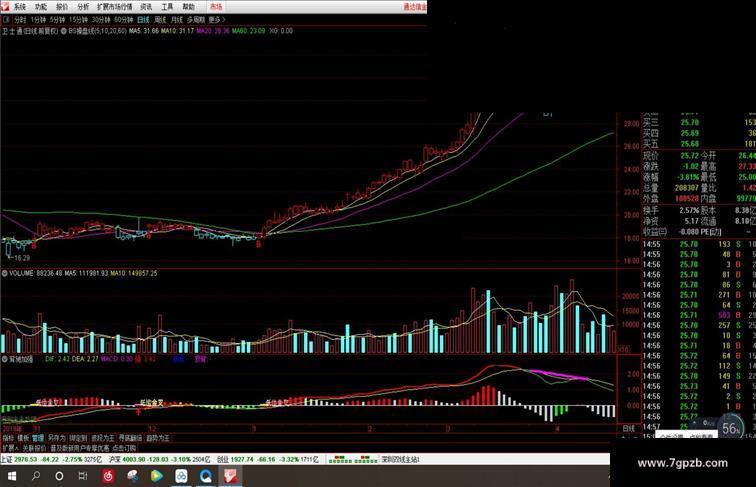Open the 分析 menu
The width and height of the screenshot is (756, 487).
point(83,7)
